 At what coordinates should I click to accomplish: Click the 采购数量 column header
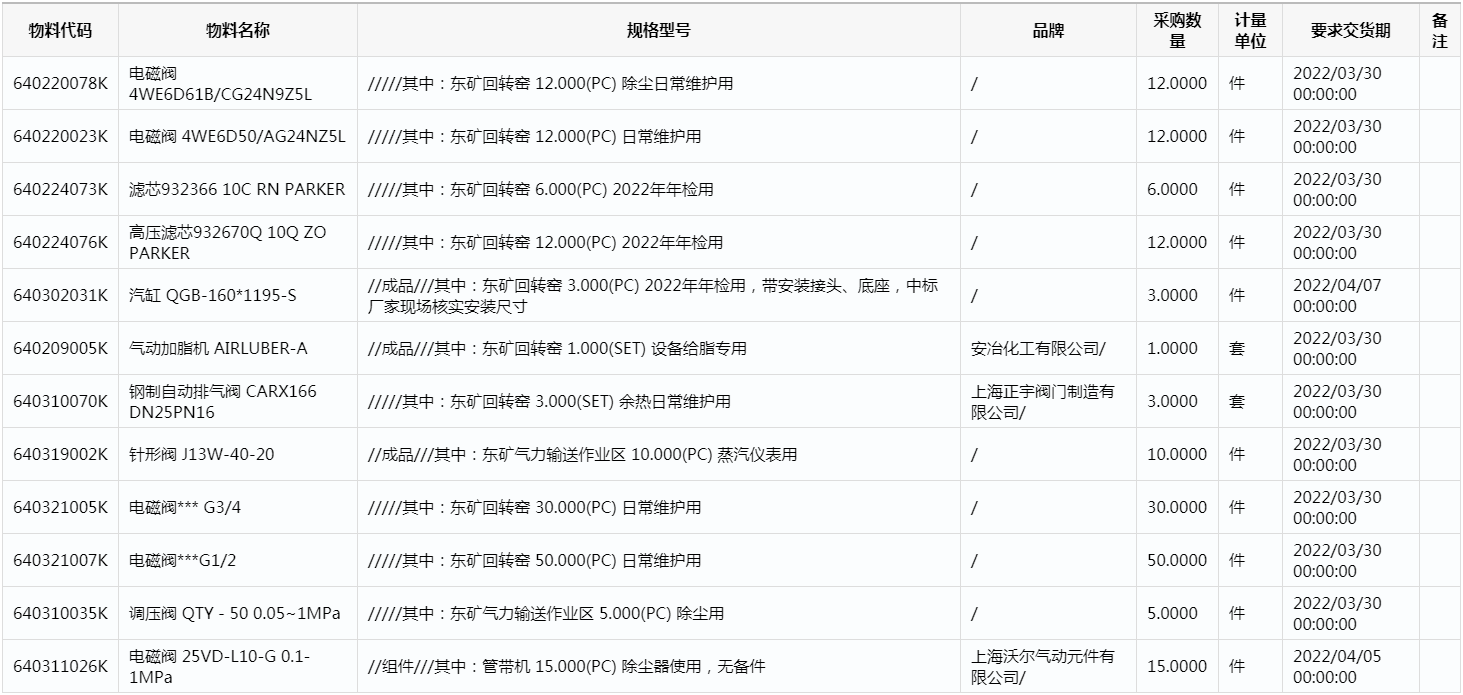[x=1177, y=31]
